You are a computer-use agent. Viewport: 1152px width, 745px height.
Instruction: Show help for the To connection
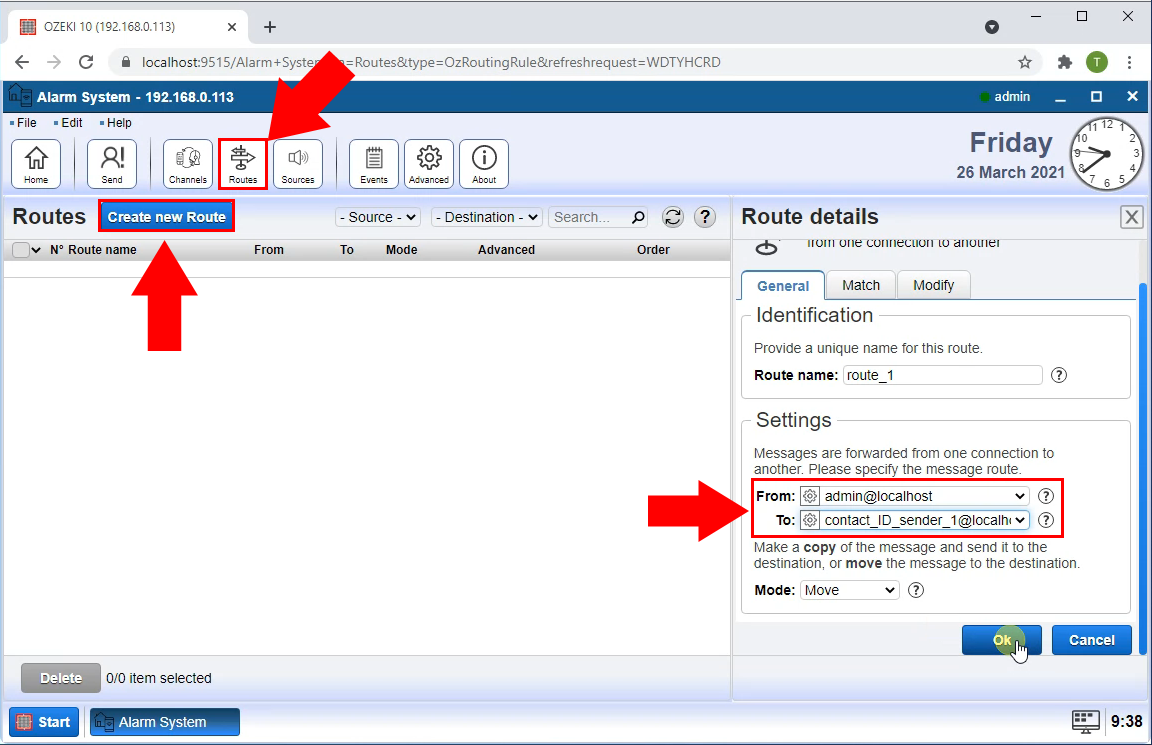1045,520
